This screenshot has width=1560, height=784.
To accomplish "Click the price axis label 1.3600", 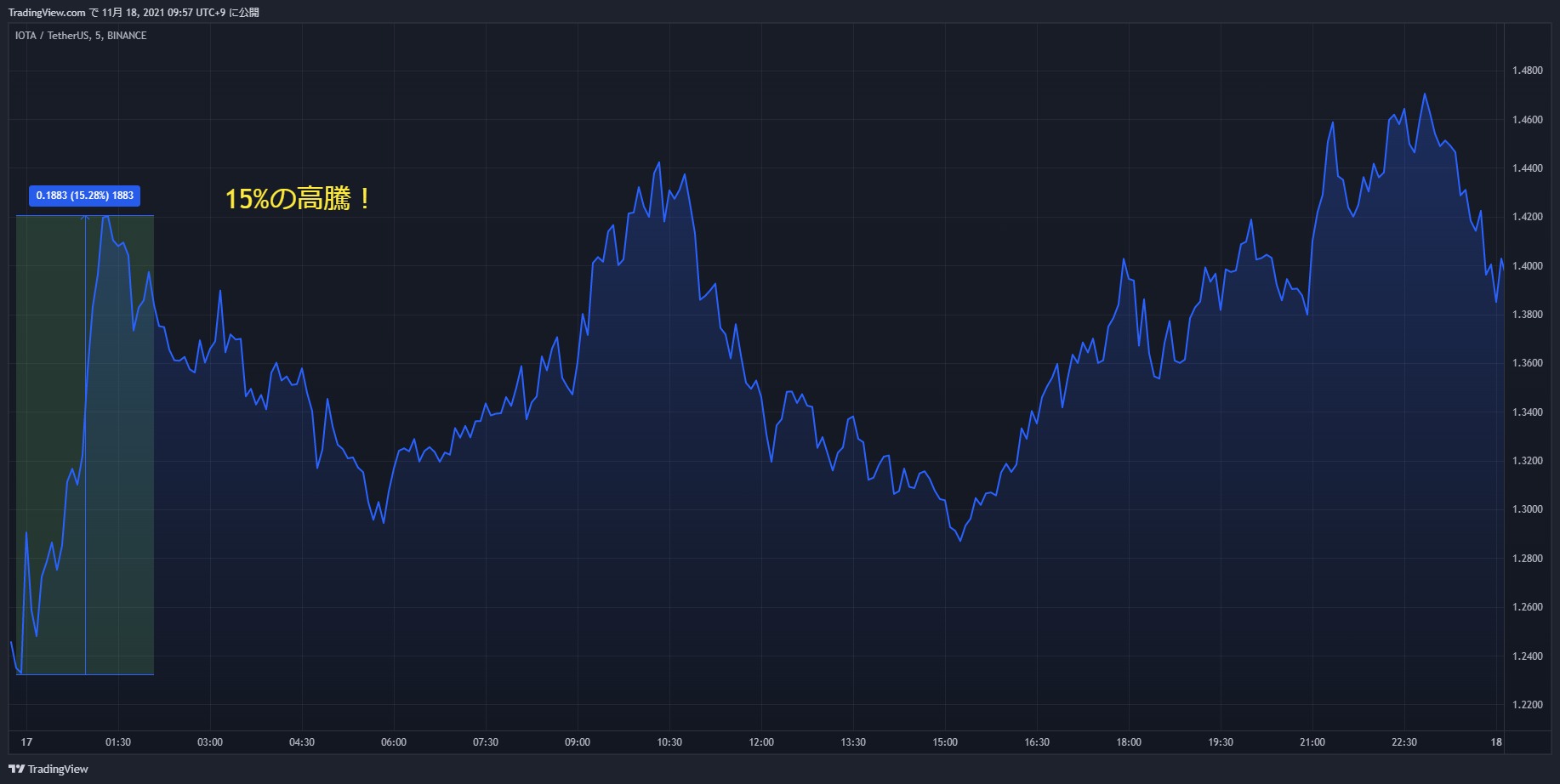I will (1528, 363).
